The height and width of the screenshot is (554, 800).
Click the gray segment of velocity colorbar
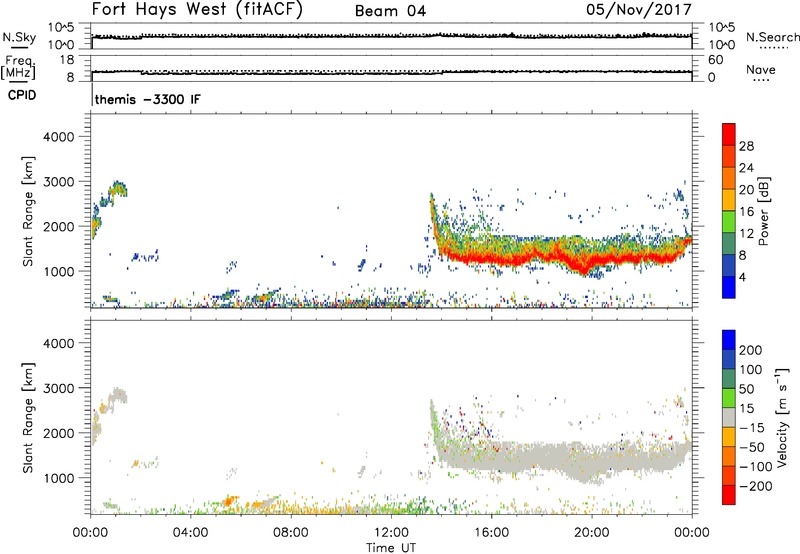(x=729, y=417)
